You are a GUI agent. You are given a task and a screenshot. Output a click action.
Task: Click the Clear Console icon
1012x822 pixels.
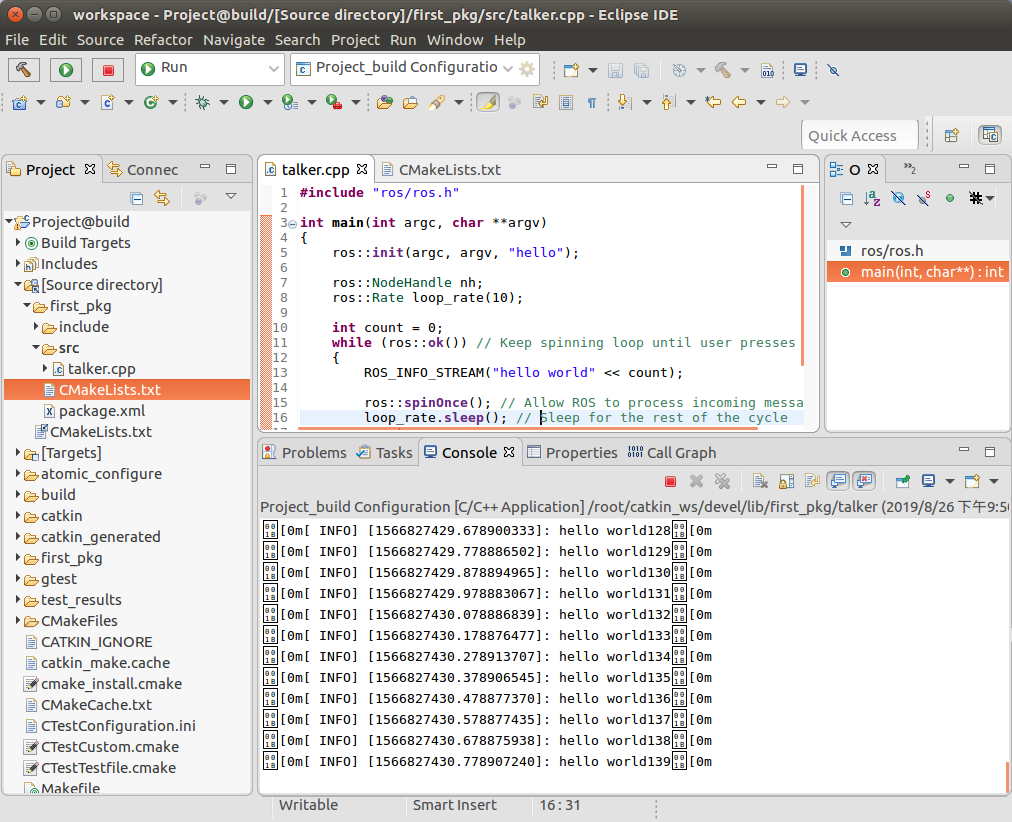click(760, 482)
